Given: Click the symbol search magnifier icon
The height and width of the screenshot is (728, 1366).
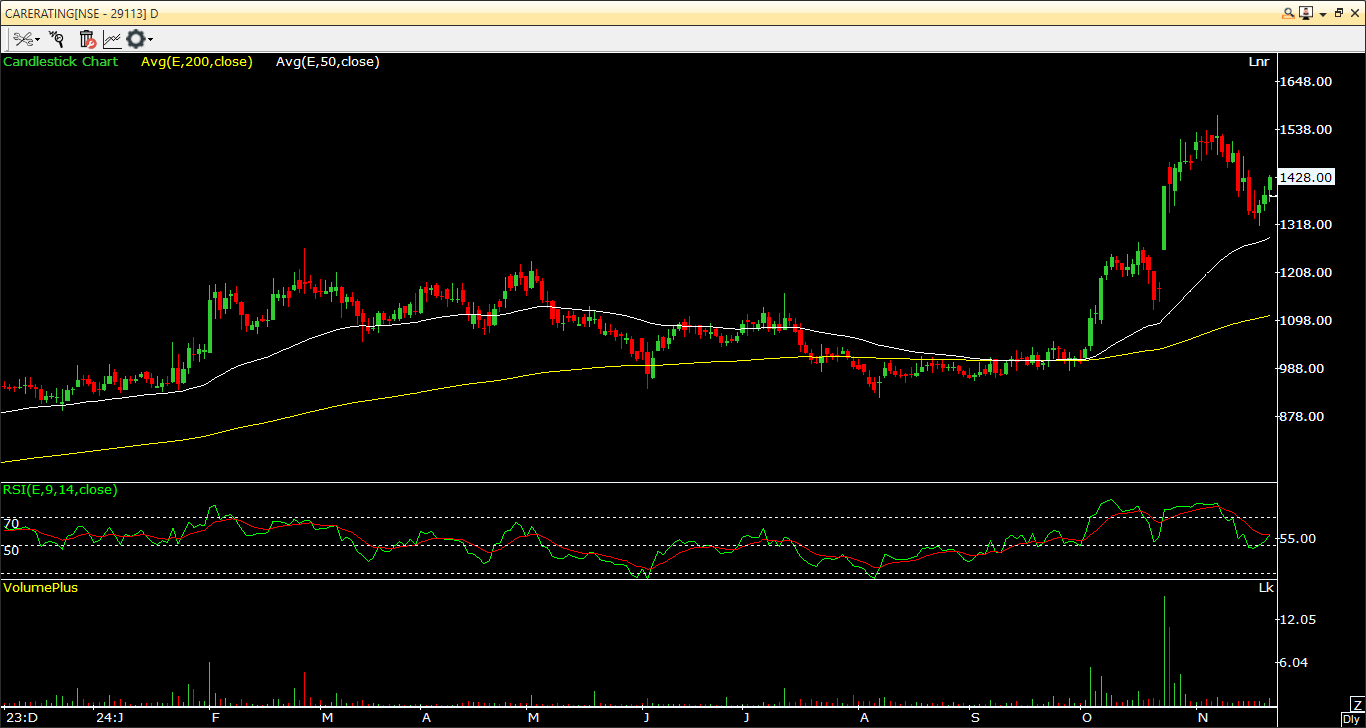Looking at the screenshot, I should pos(1289,13).
